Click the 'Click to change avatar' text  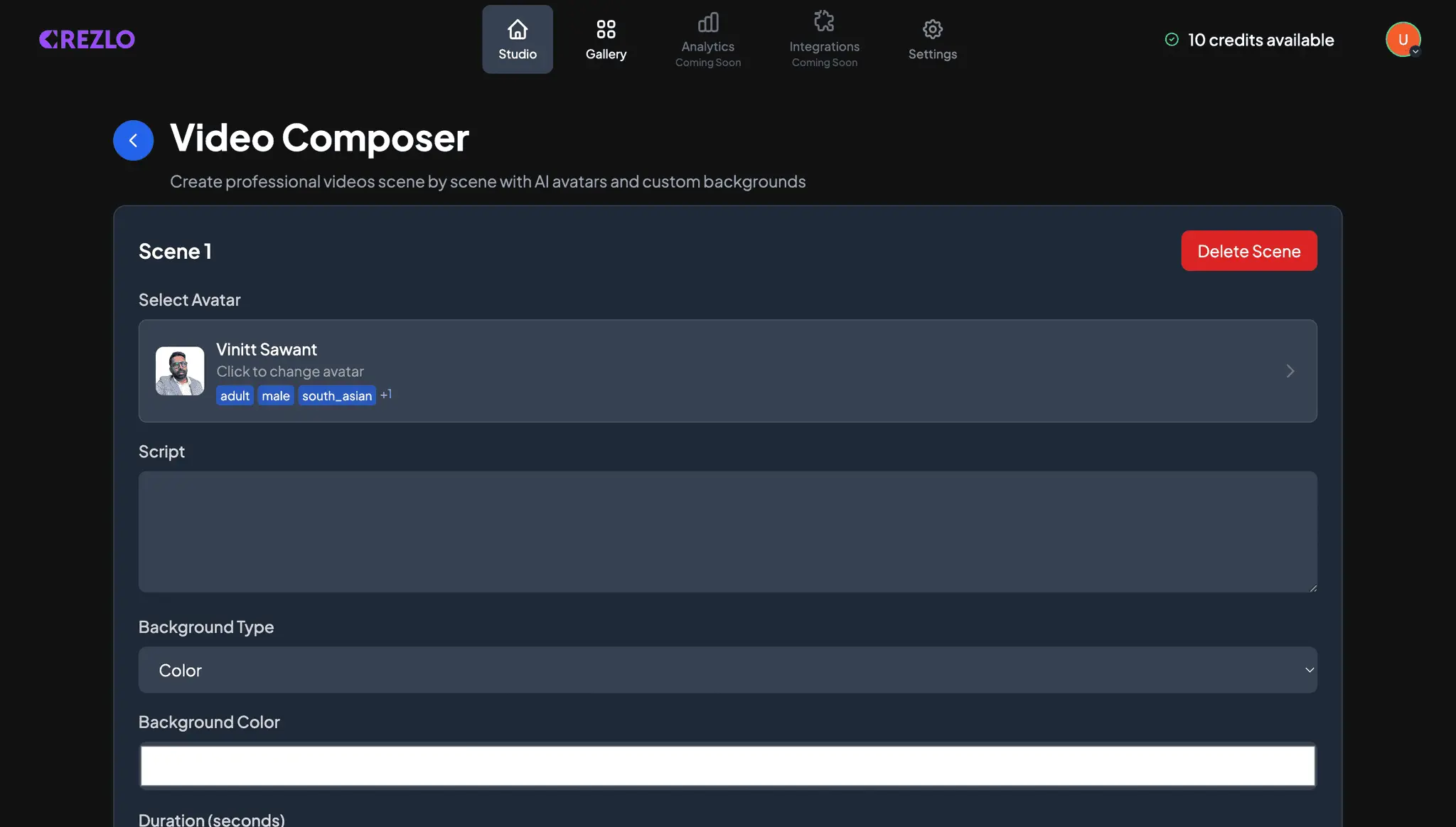tap(290, 371)
